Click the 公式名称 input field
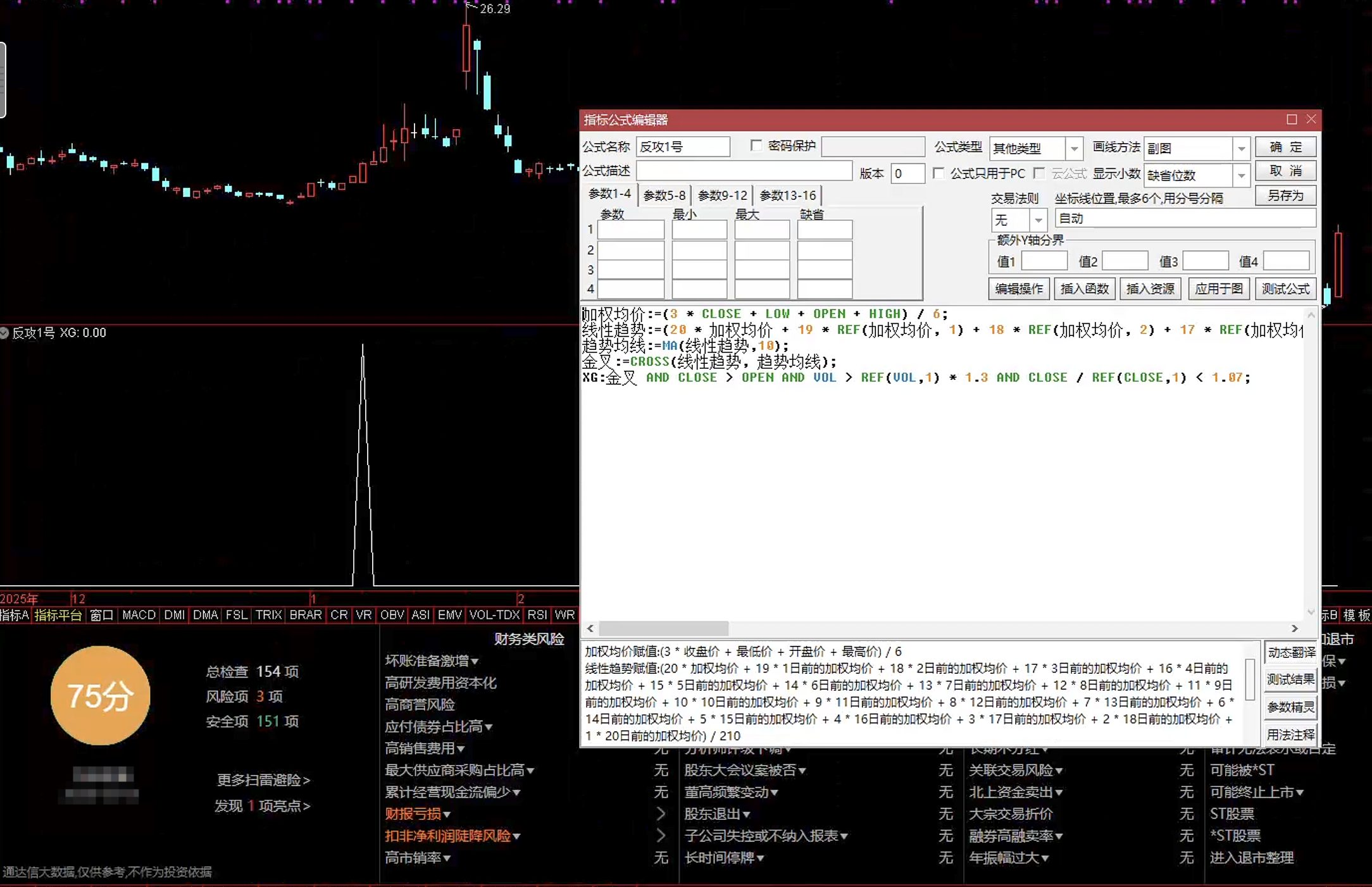1372x887 pixels. [x=683, y=147]
